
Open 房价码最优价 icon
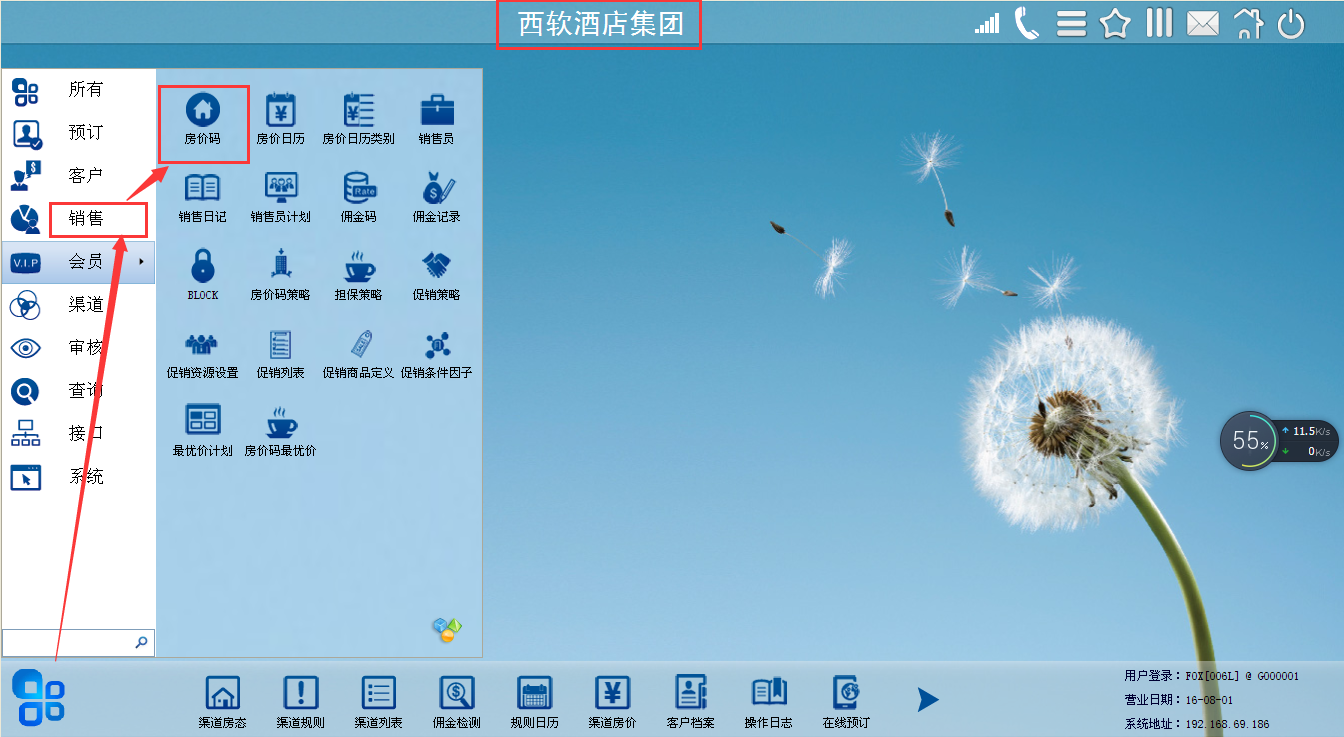click(x=281, y=430)
